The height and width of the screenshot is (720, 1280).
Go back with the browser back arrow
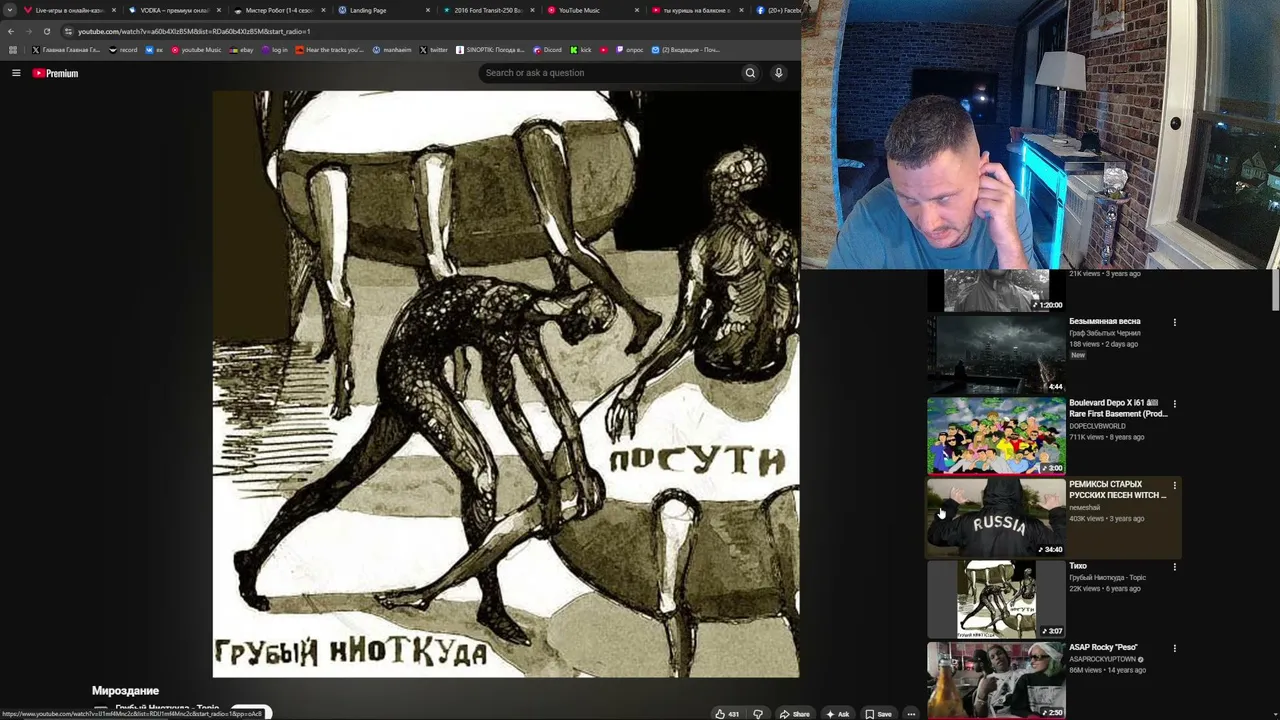click(11, 31)
